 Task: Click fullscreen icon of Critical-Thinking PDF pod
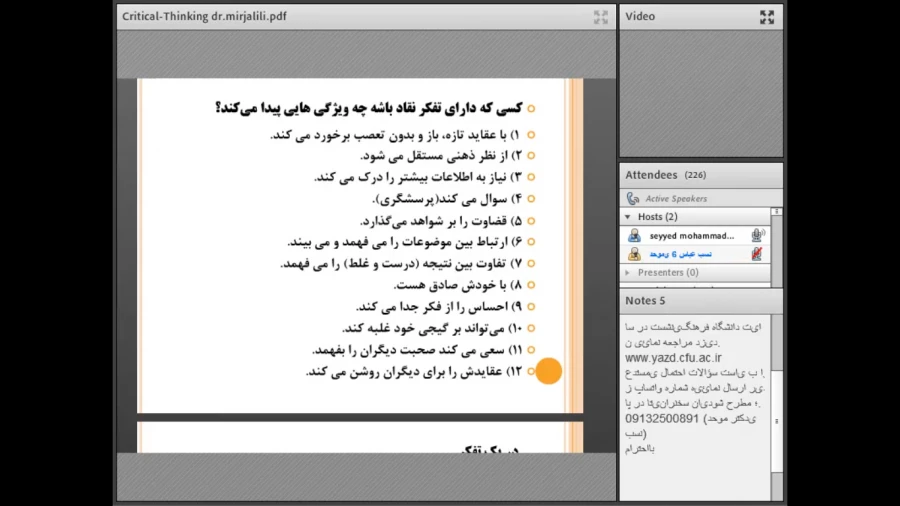tap(600, 17)
